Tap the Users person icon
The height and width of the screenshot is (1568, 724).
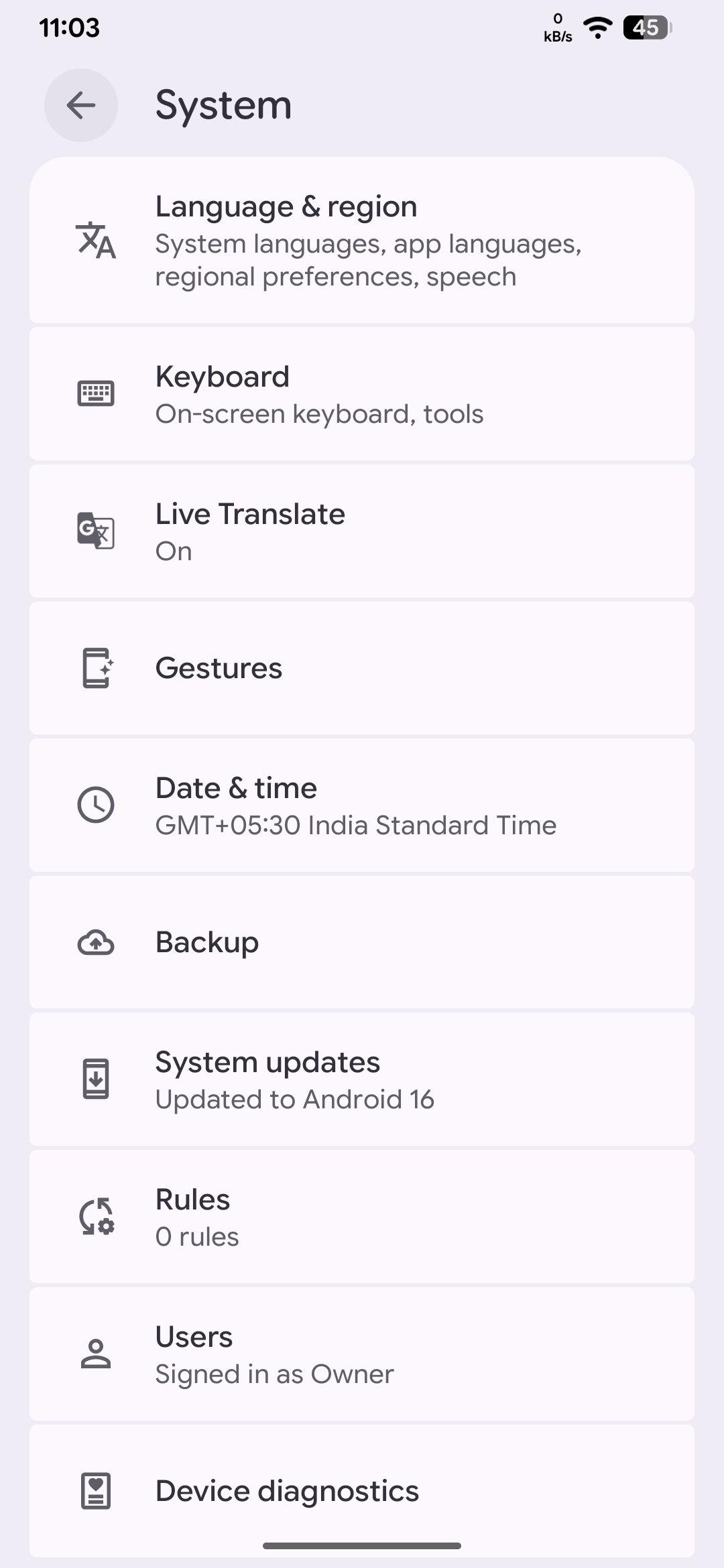pyautogui.click(x=96, y=1354)
